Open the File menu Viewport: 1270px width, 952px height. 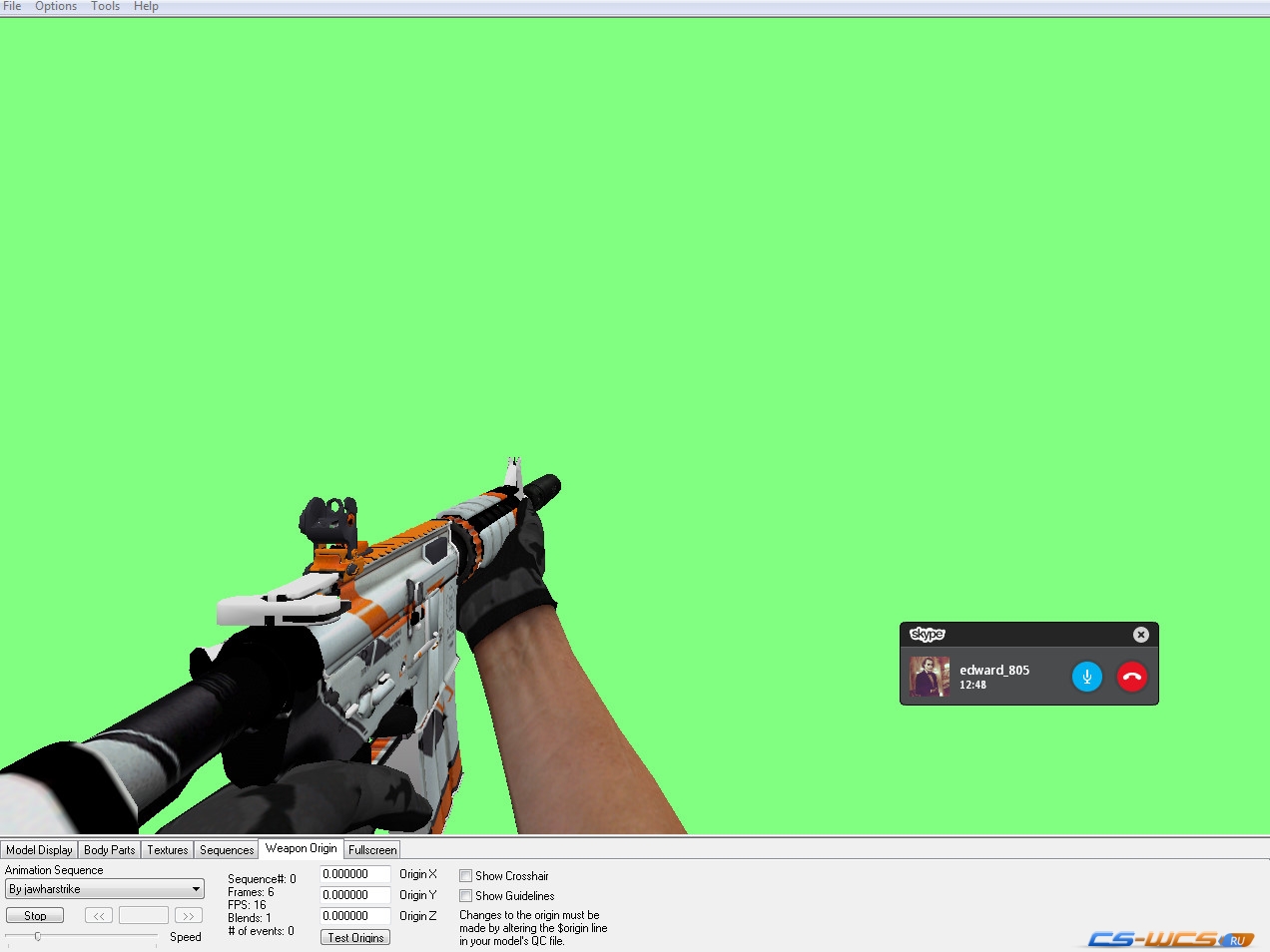click(12, 6)
